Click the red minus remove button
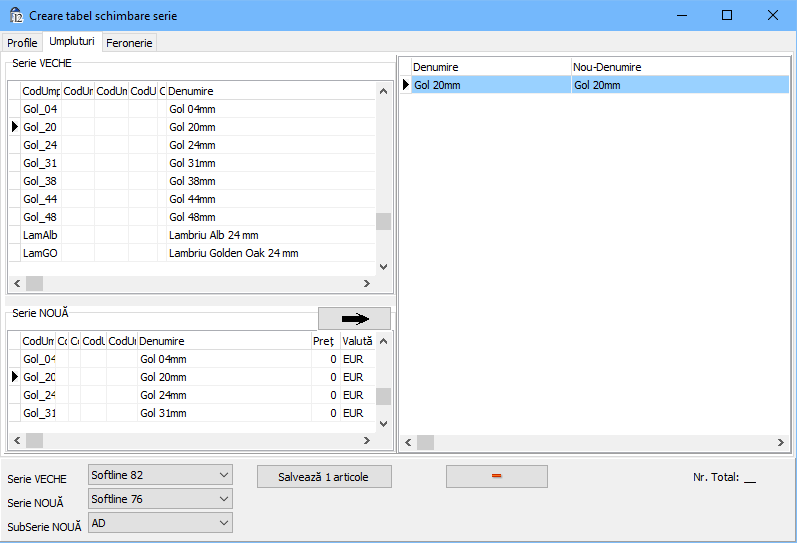 coord(496,477)
